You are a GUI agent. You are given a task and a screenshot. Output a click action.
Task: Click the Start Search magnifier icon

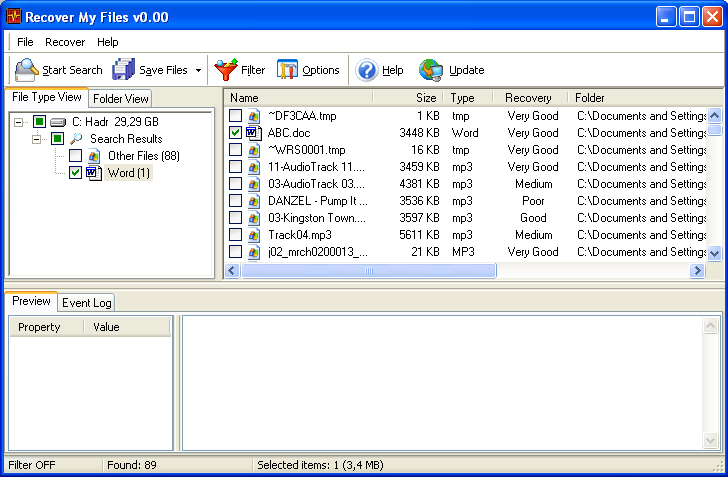[26, 70]
